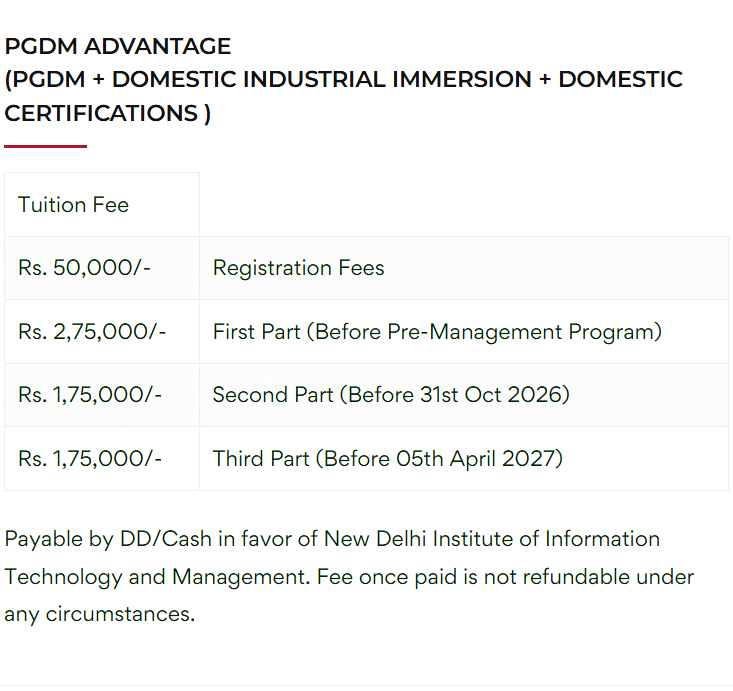
Task: Select the First Part (Before Pre-Management Program) cell
Action: (437, 332)
